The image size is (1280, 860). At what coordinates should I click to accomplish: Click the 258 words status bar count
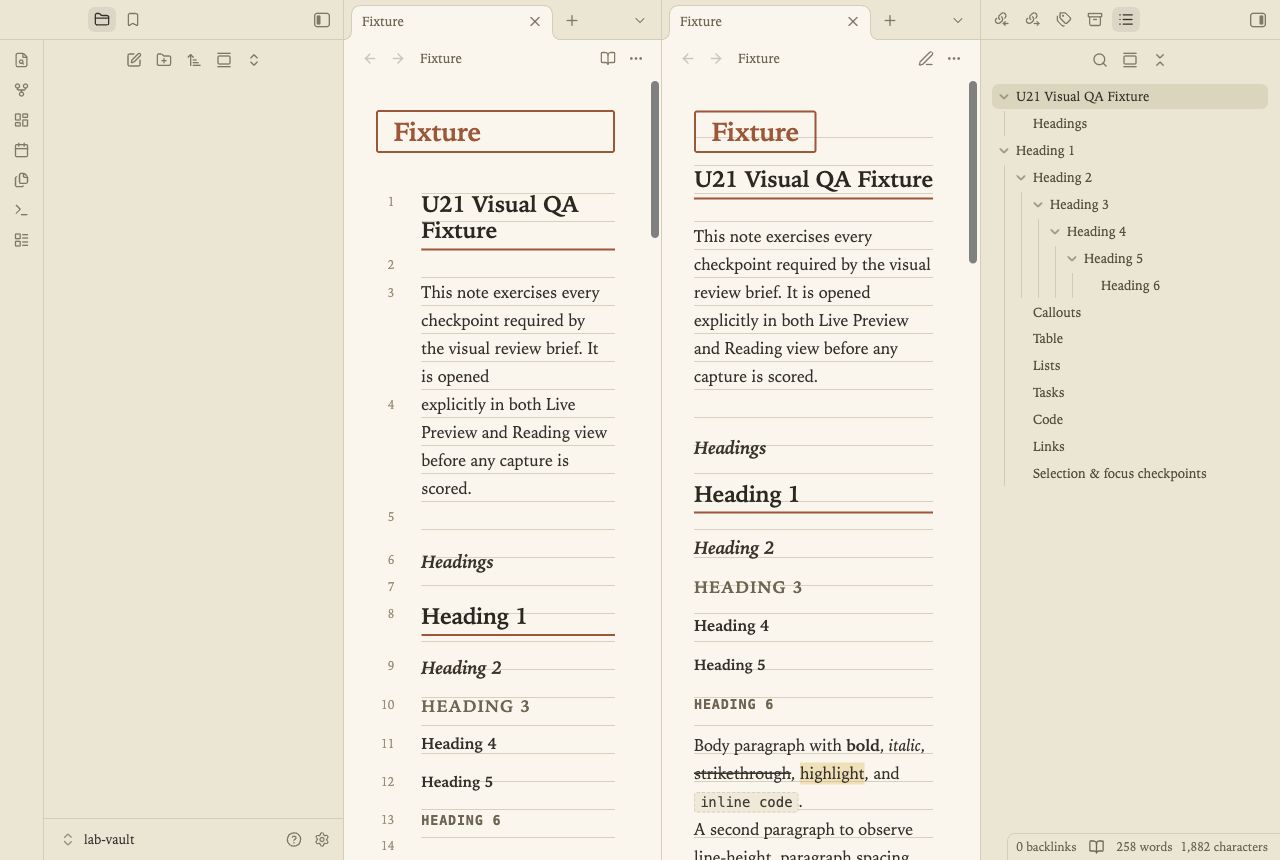1144,847
